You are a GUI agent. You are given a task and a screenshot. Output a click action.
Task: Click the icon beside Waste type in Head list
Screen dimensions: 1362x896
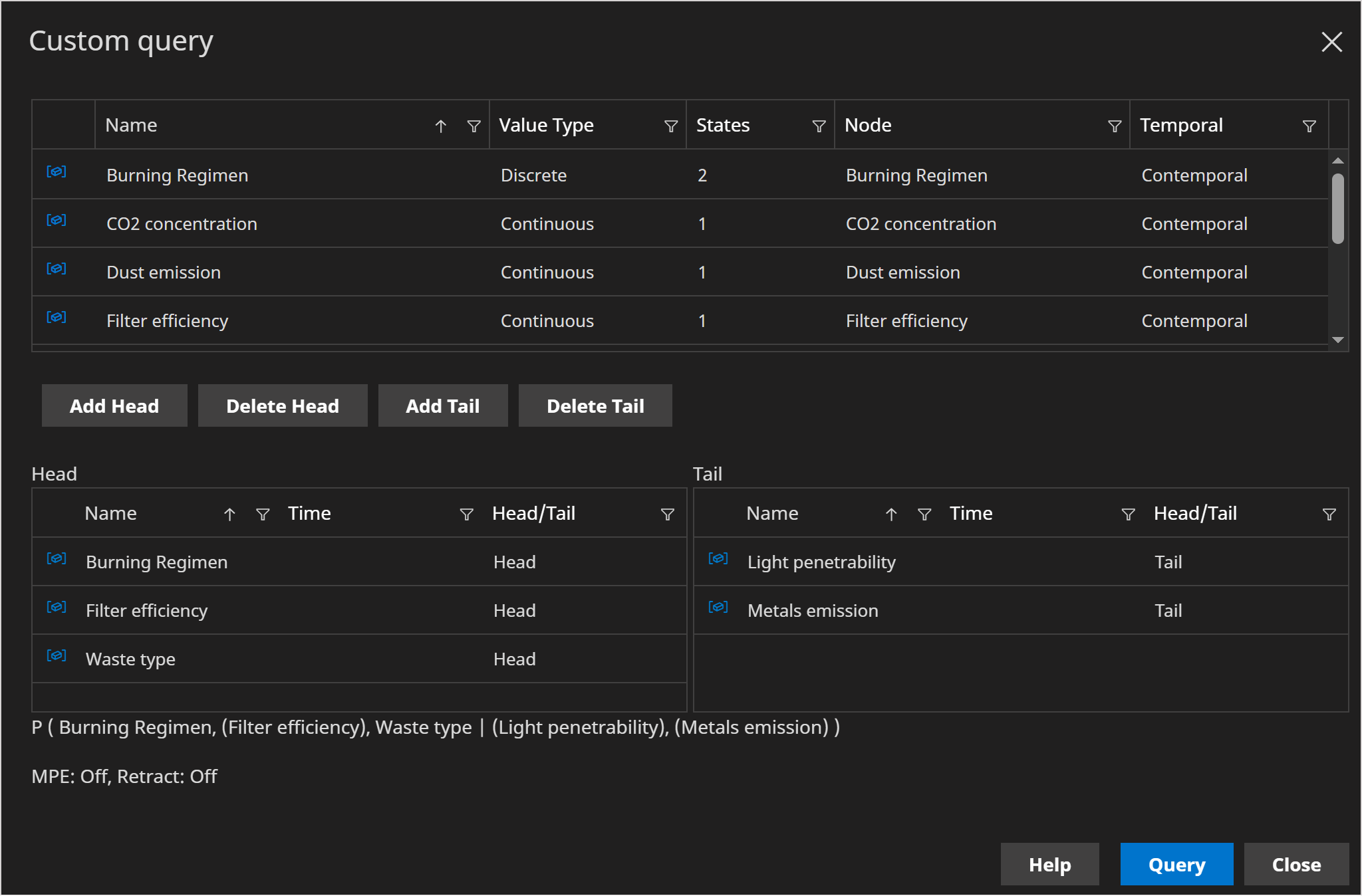click(57, 656)
